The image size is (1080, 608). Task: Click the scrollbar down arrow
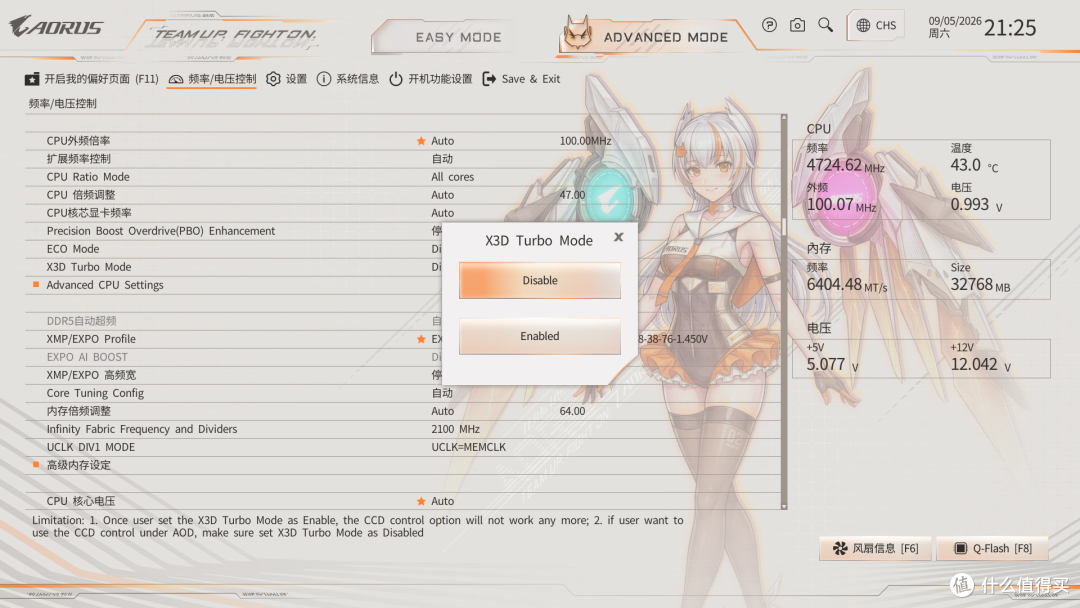pyautogui.click(x=784, y=506)
